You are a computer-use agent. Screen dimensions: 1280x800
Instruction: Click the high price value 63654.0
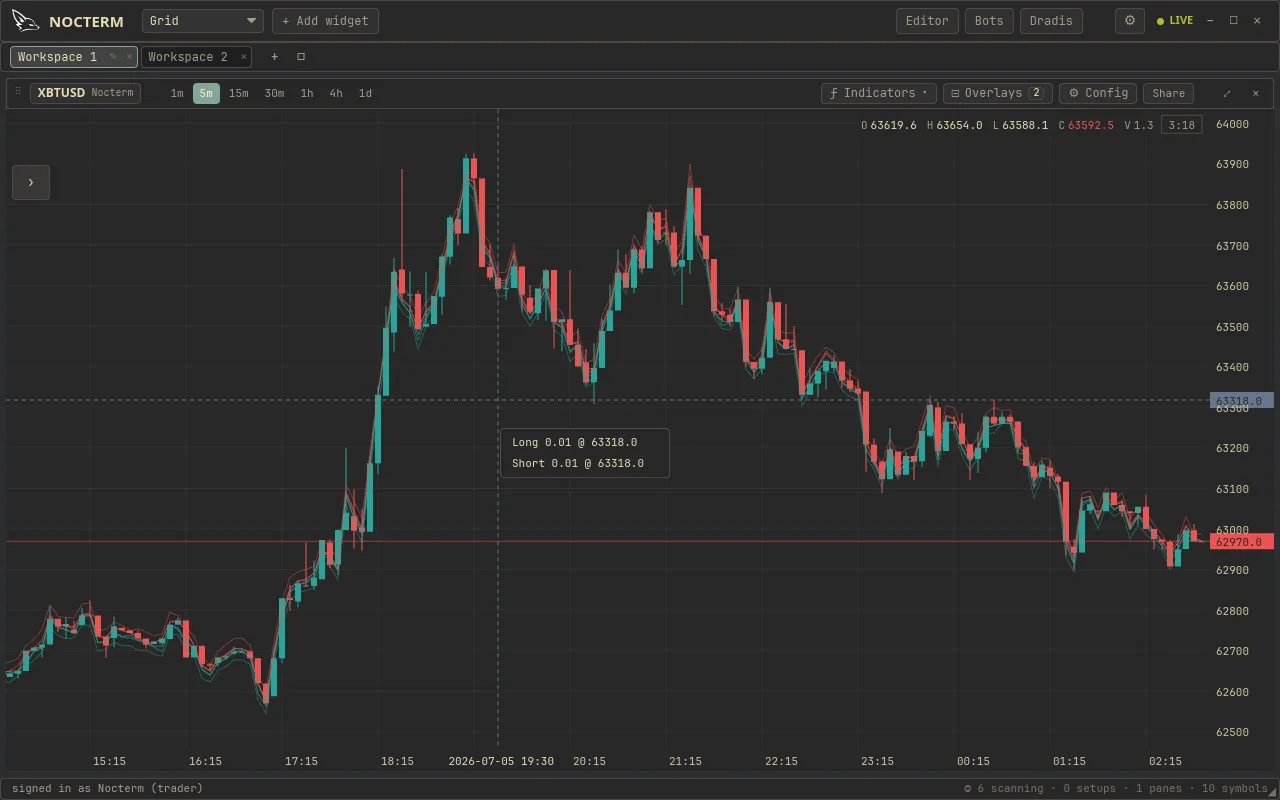(x=959, y=125)
